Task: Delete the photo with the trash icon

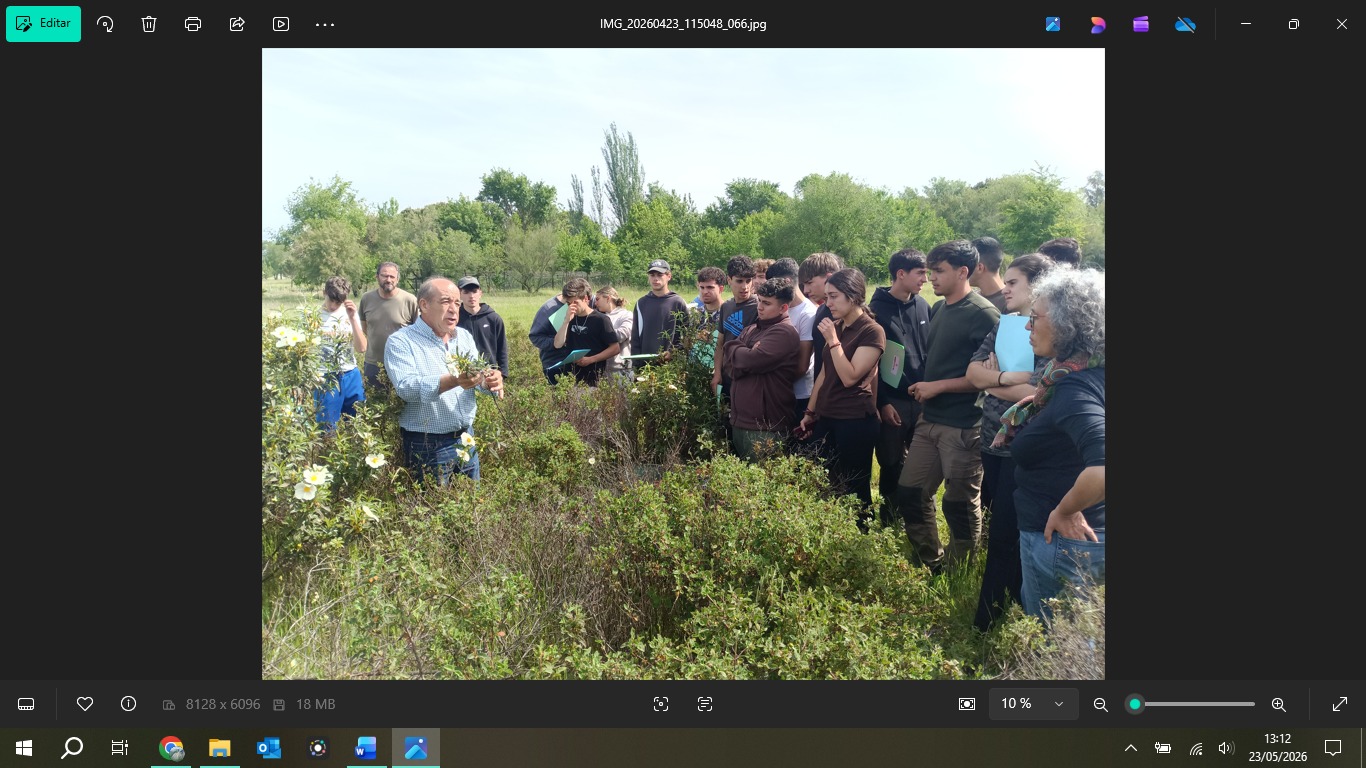Action: tap(149, 24)
